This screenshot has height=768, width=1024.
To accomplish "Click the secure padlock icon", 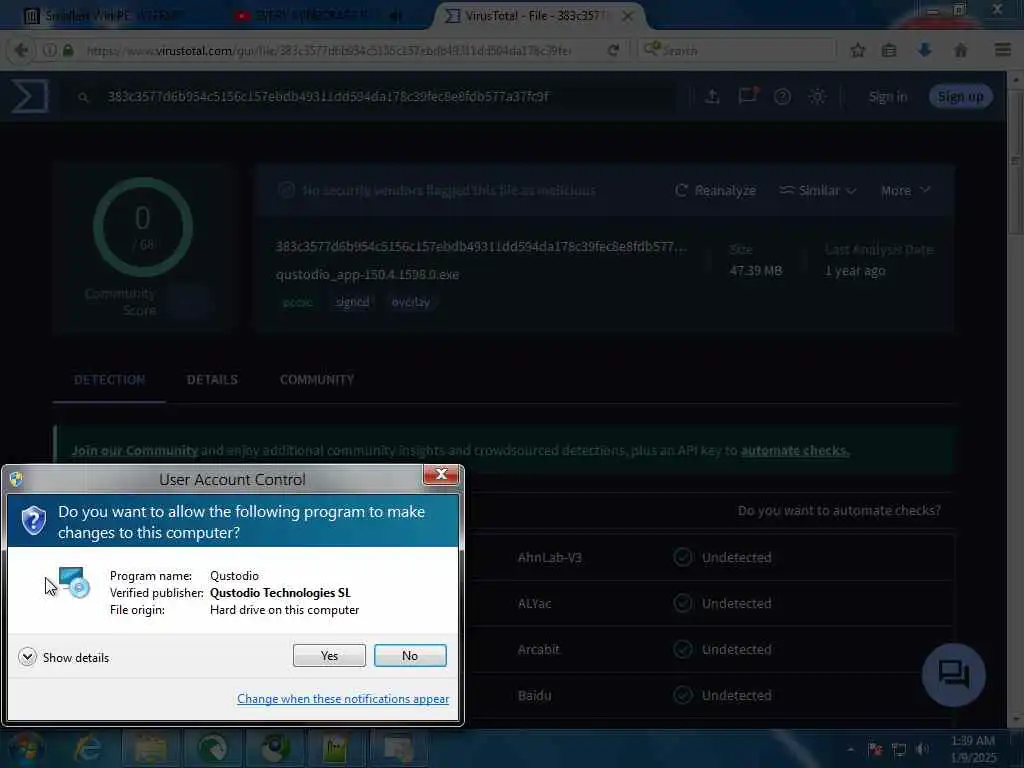I will click(68, 50).
